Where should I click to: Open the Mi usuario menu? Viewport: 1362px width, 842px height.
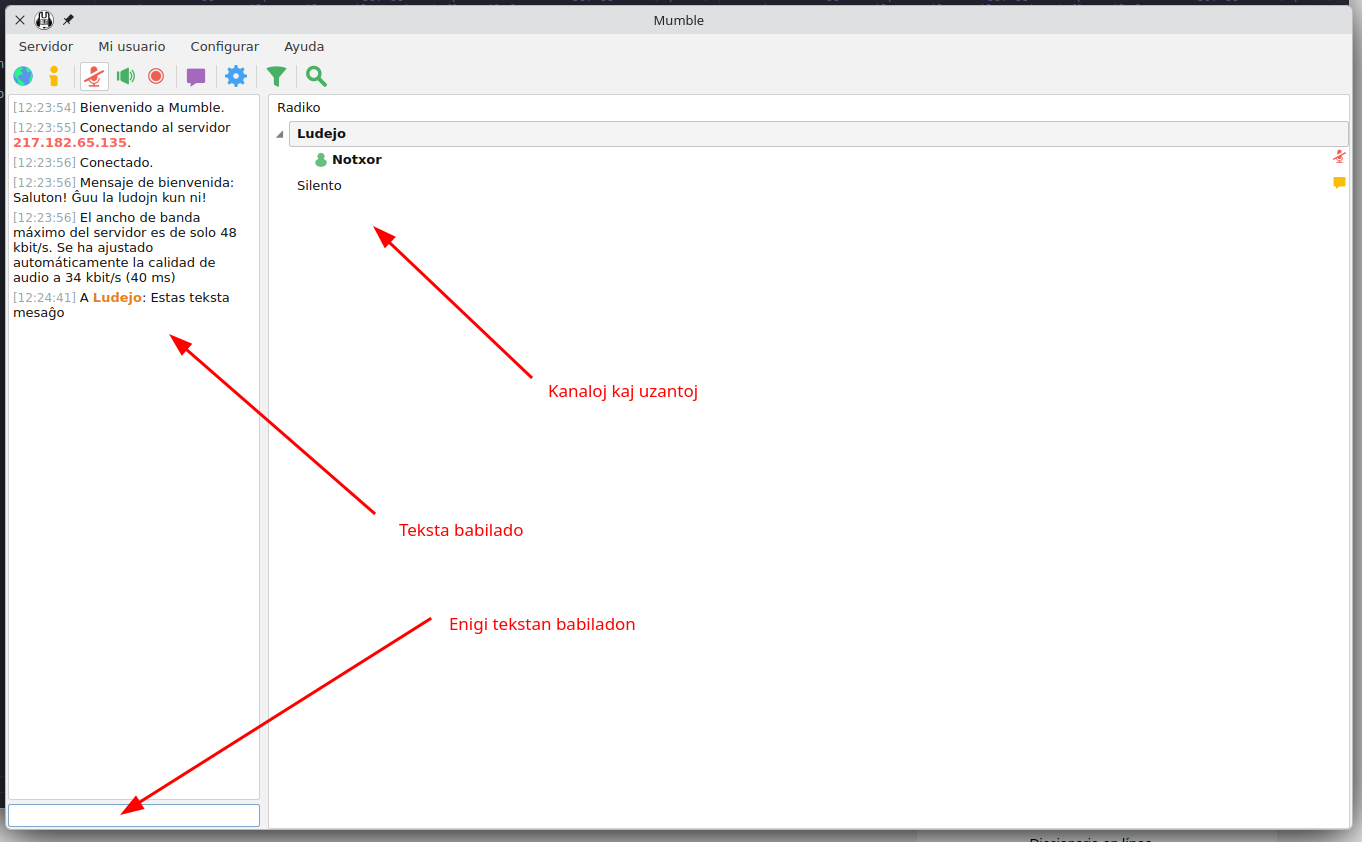click(132, 47)
